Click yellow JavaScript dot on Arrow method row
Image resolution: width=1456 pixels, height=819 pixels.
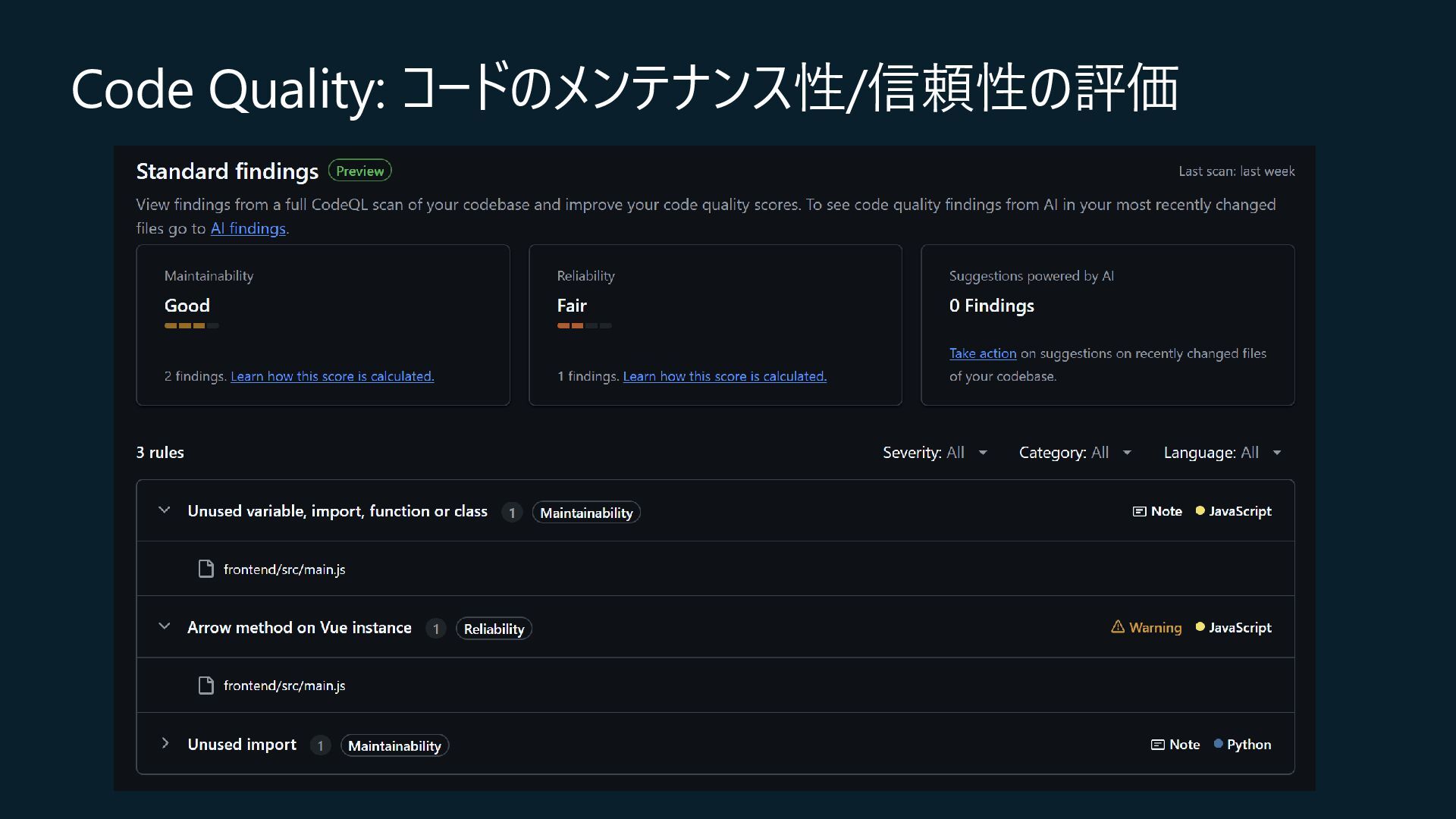(1200, 627)
